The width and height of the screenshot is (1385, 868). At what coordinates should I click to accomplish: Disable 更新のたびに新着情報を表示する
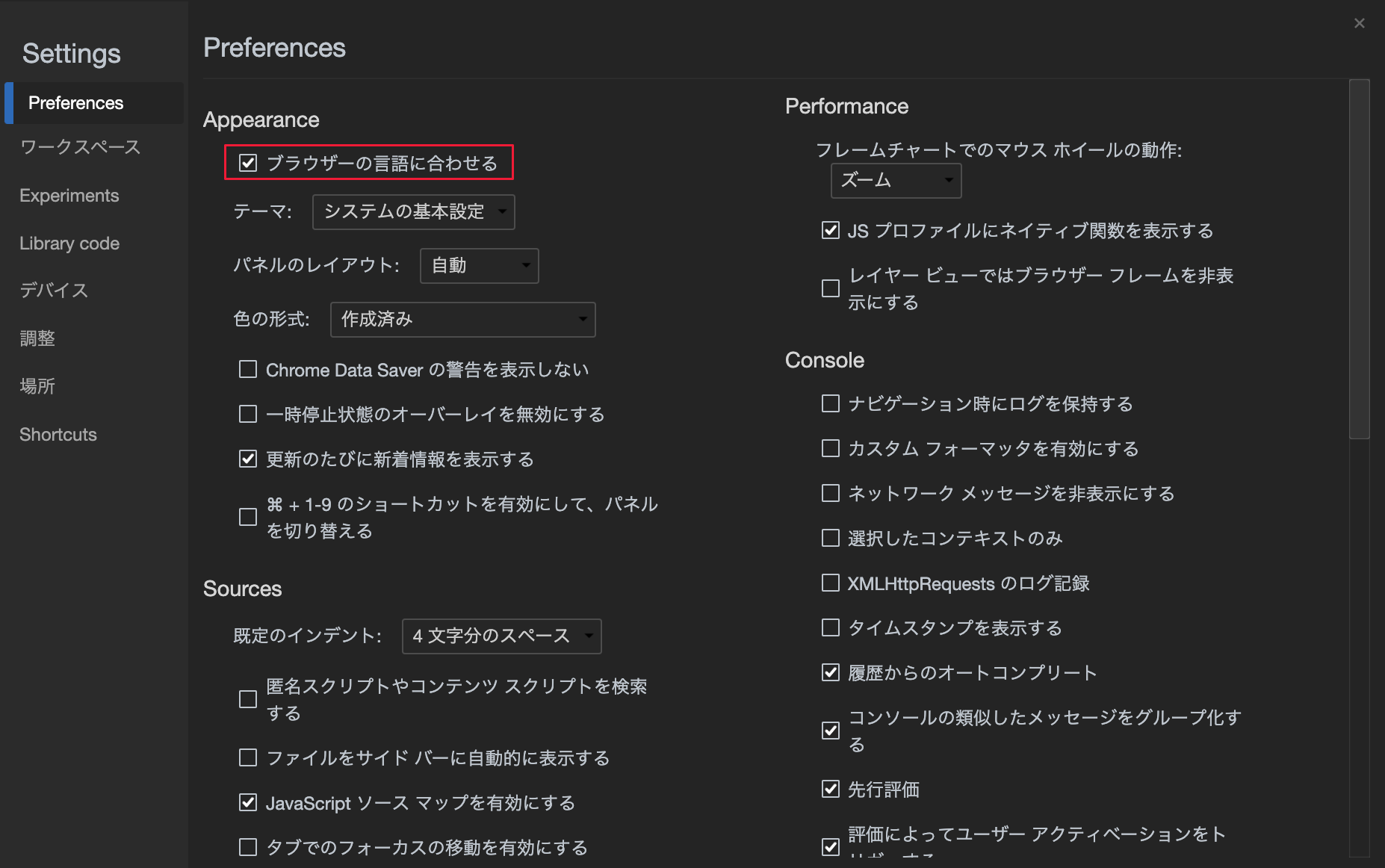[x=247, y=459]
